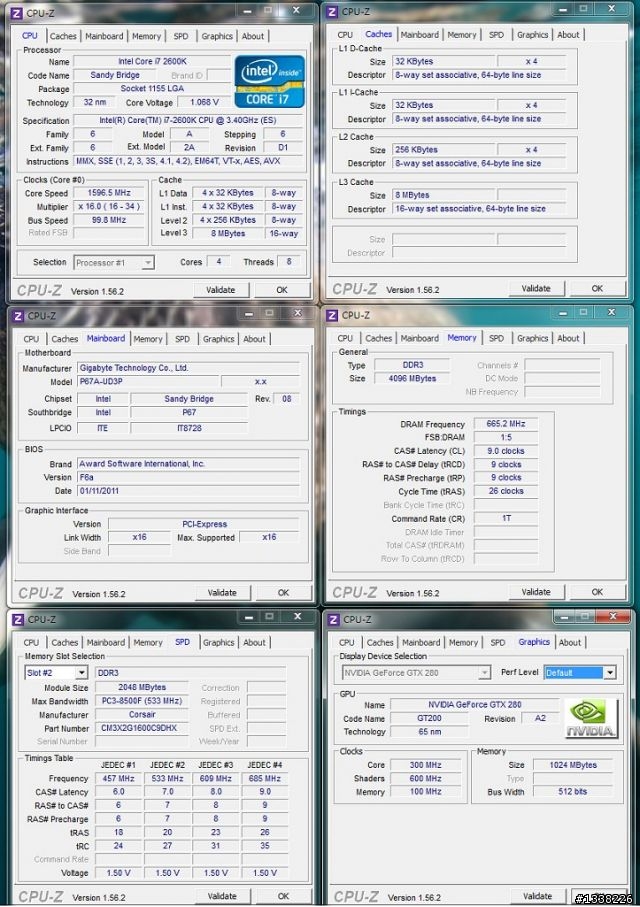Click the GPU Code Name field GT200
The image size is (640, 907).
[x=429, y=718]
